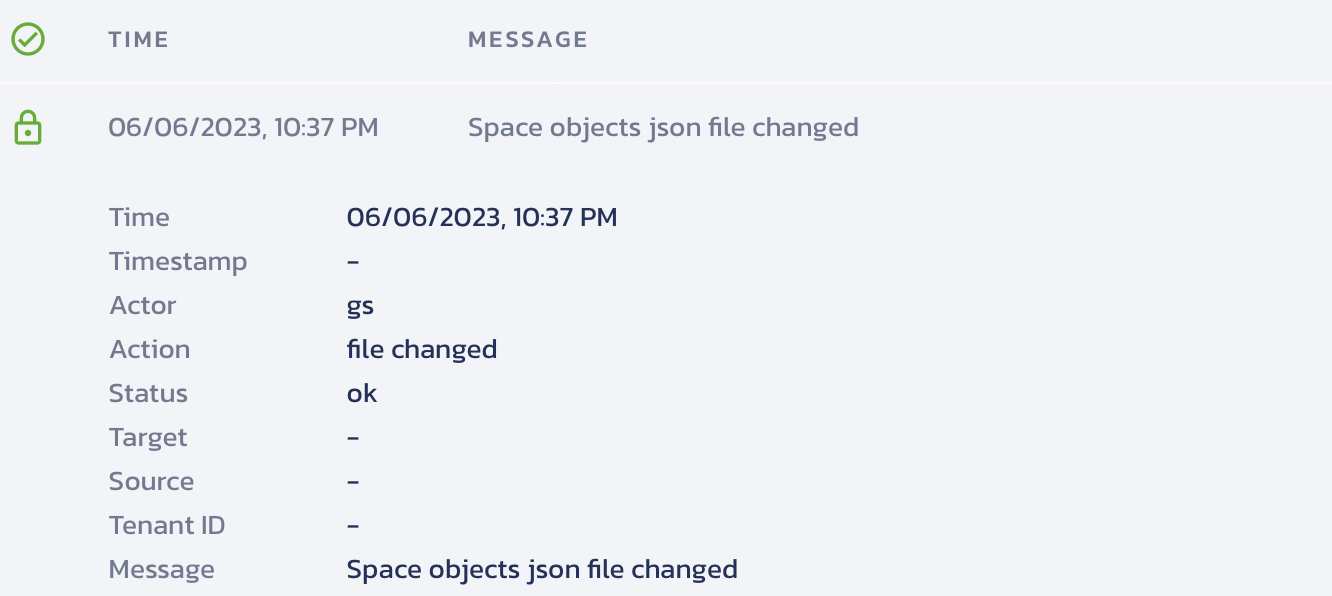Image resolution: width=1332 pixels, height=596 pixels.
Task: Click the Message detail value text
Action: (x=542, y=569)
